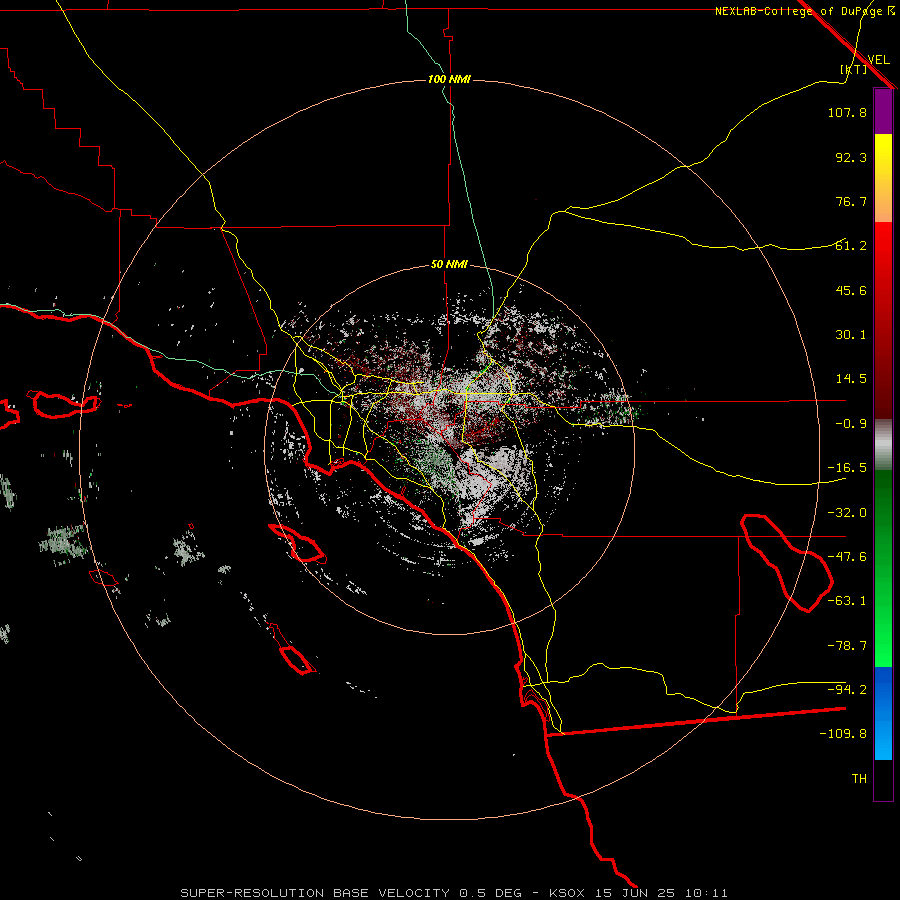Click the 61.2 legend value
Screen dimensions: 900x900
851,246
